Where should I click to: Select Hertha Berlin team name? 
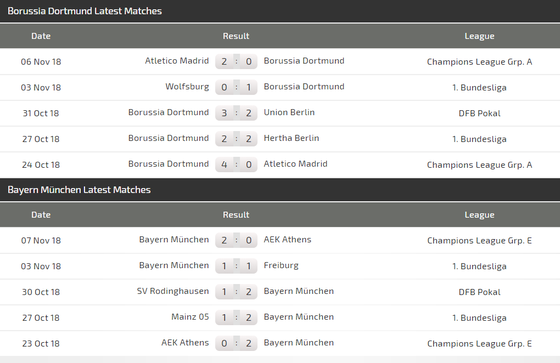(x=291, y=138)
